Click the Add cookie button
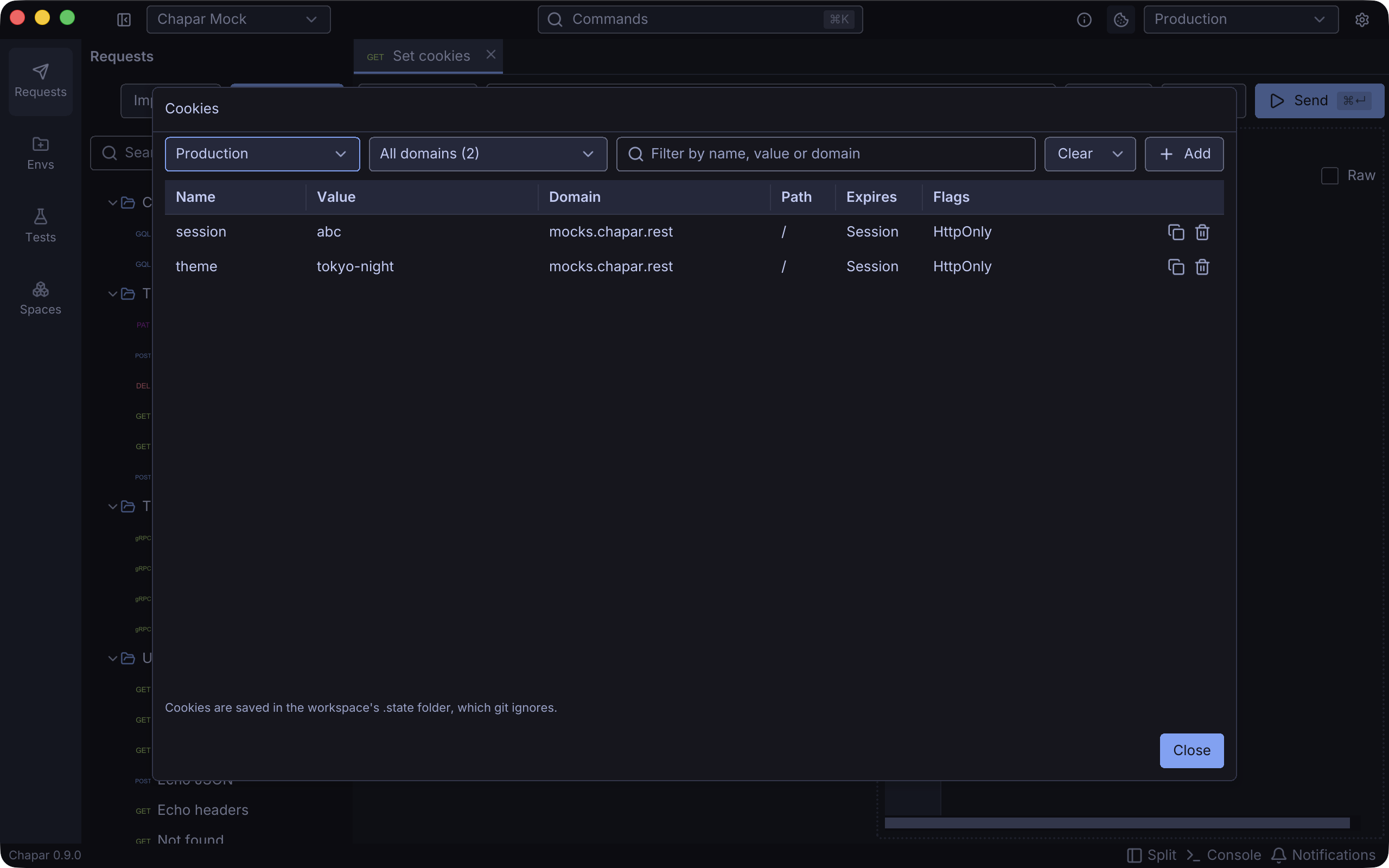1389x868 pixels. tap(1184, 154)
